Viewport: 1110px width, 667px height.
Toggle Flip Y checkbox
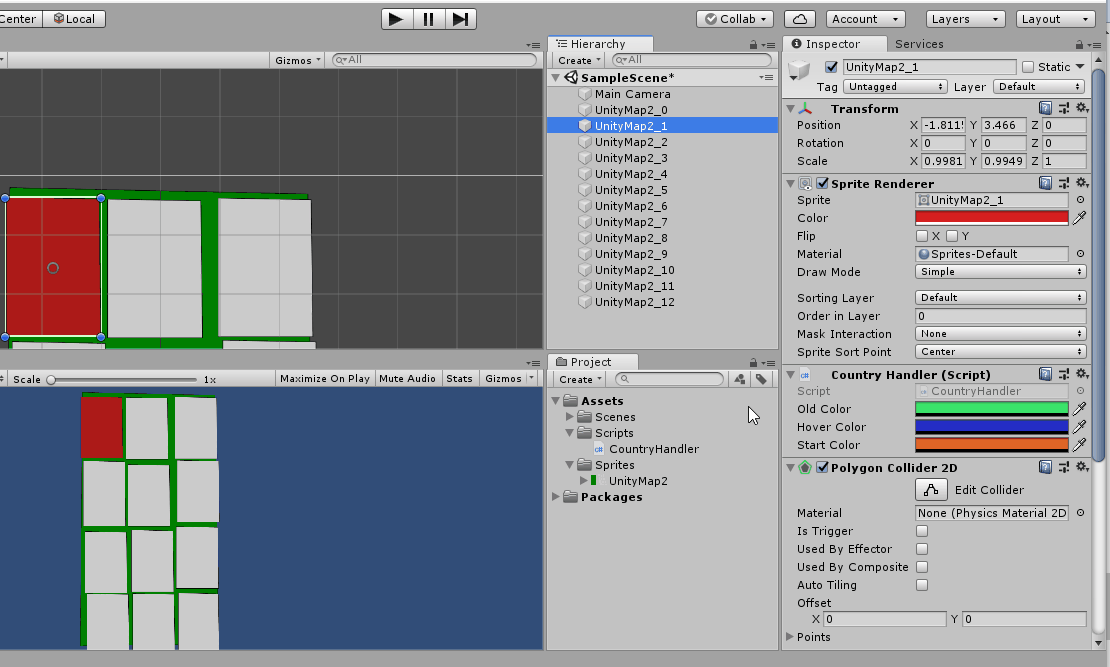952,236
